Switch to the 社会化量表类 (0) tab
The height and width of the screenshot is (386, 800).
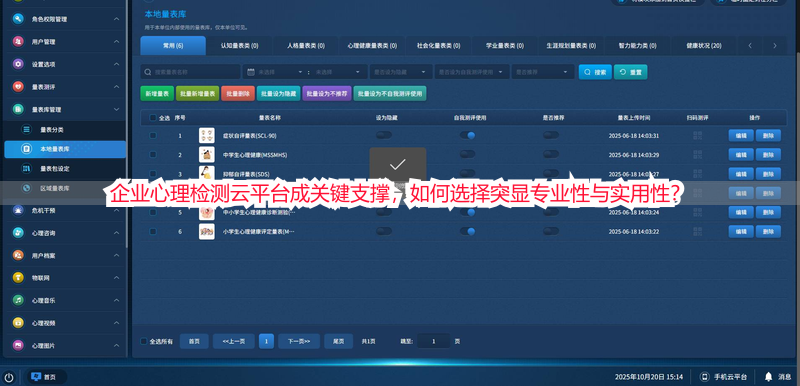coord(438,45)
